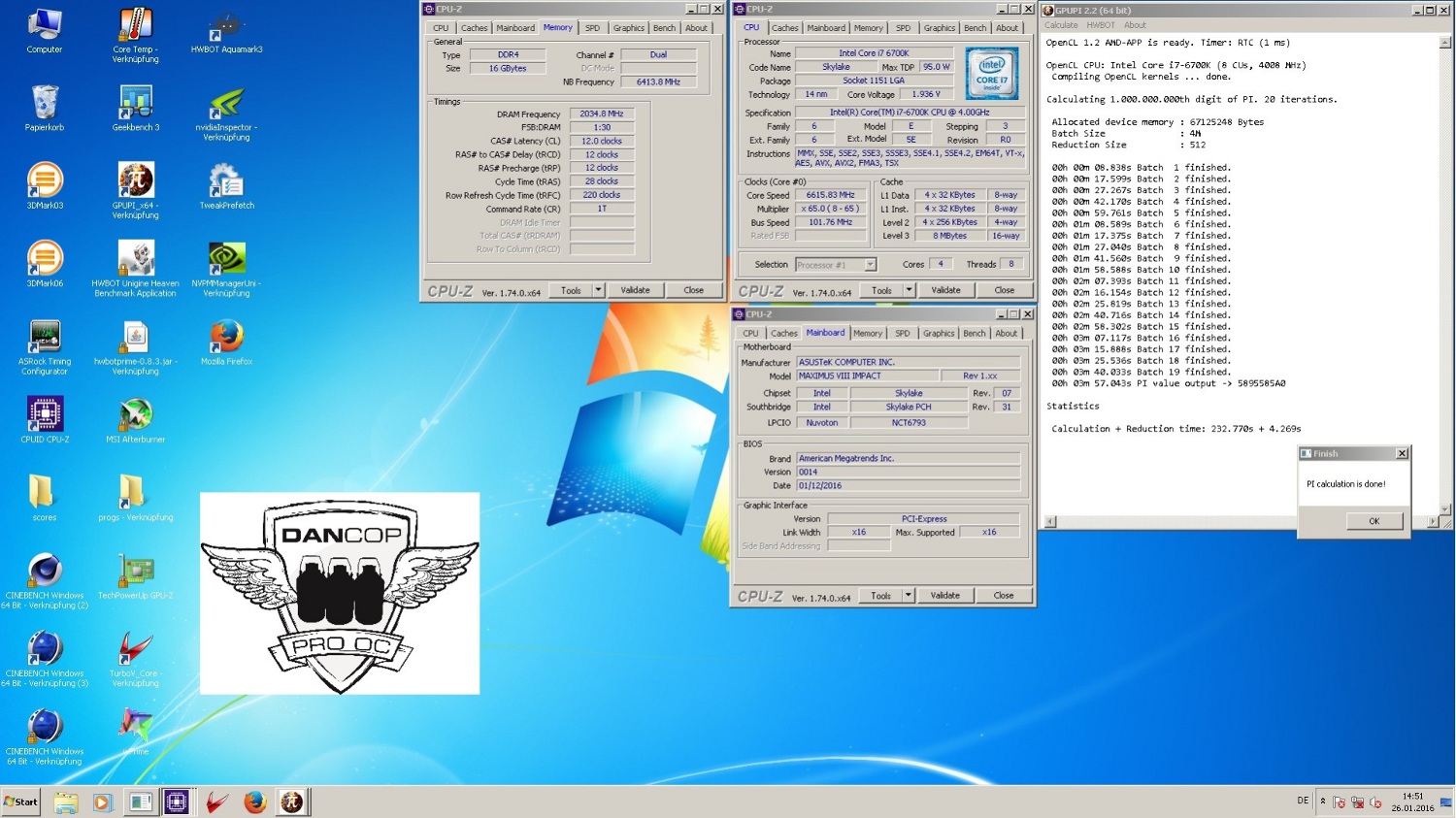
Task: Open Tools dropdown arrow in Memory CPU-Z window
Action: (598, 290)
